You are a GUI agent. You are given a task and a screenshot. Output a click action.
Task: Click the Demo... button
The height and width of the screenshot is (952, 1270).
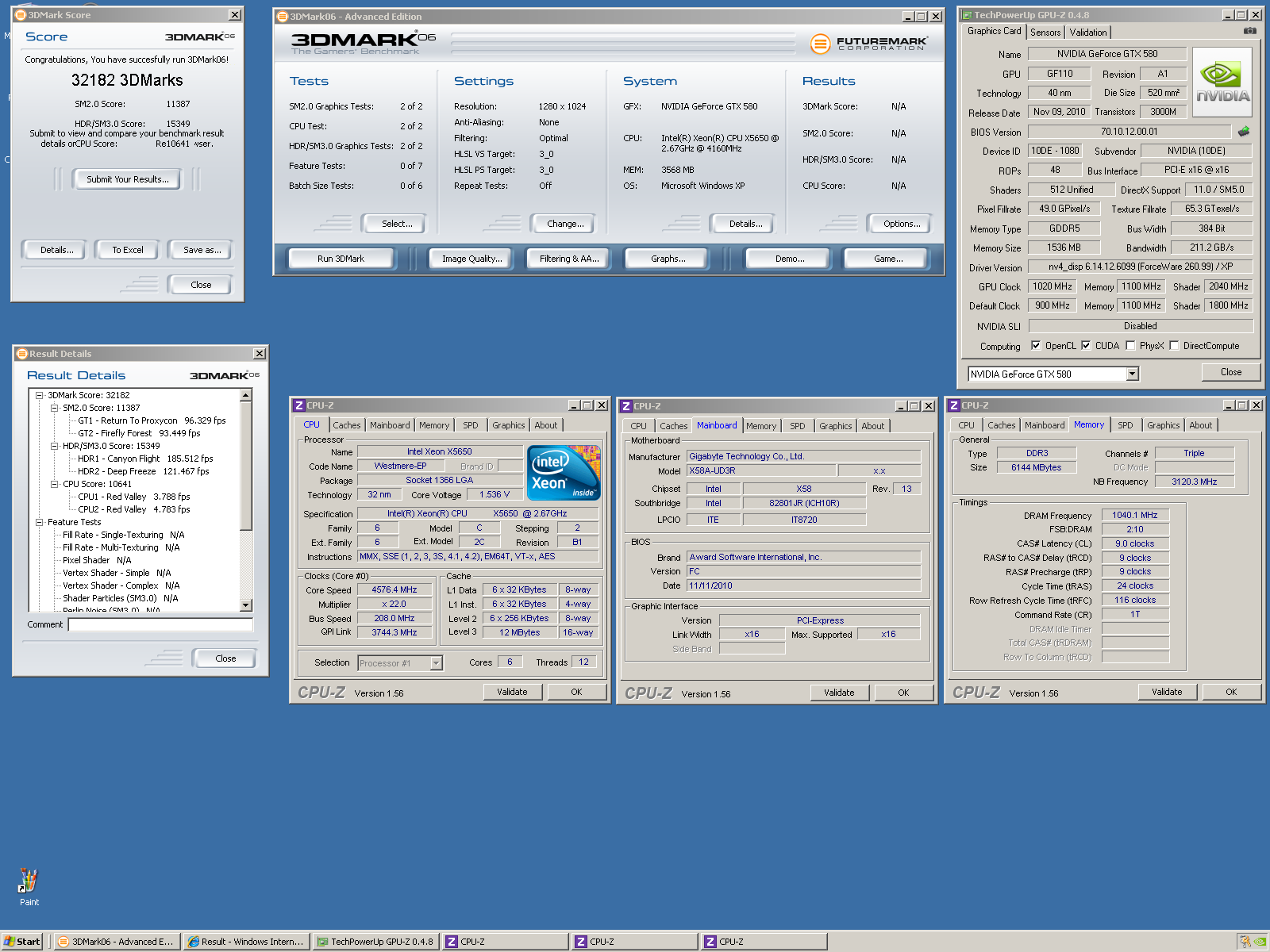click(789, 259)
